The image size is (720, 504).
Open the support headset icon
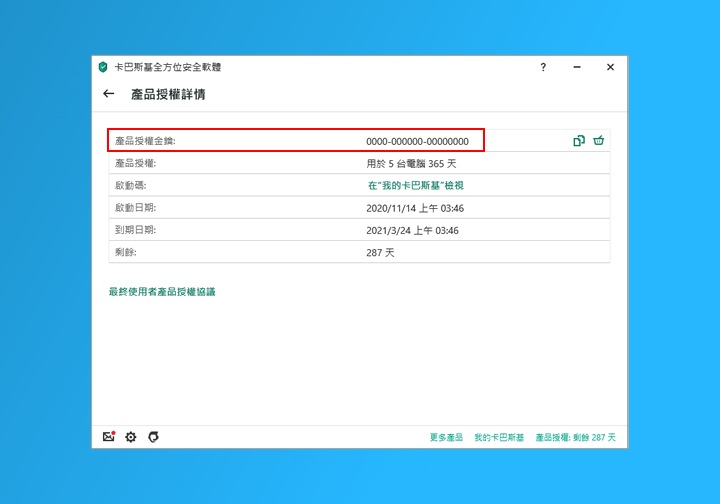point(153,437)
